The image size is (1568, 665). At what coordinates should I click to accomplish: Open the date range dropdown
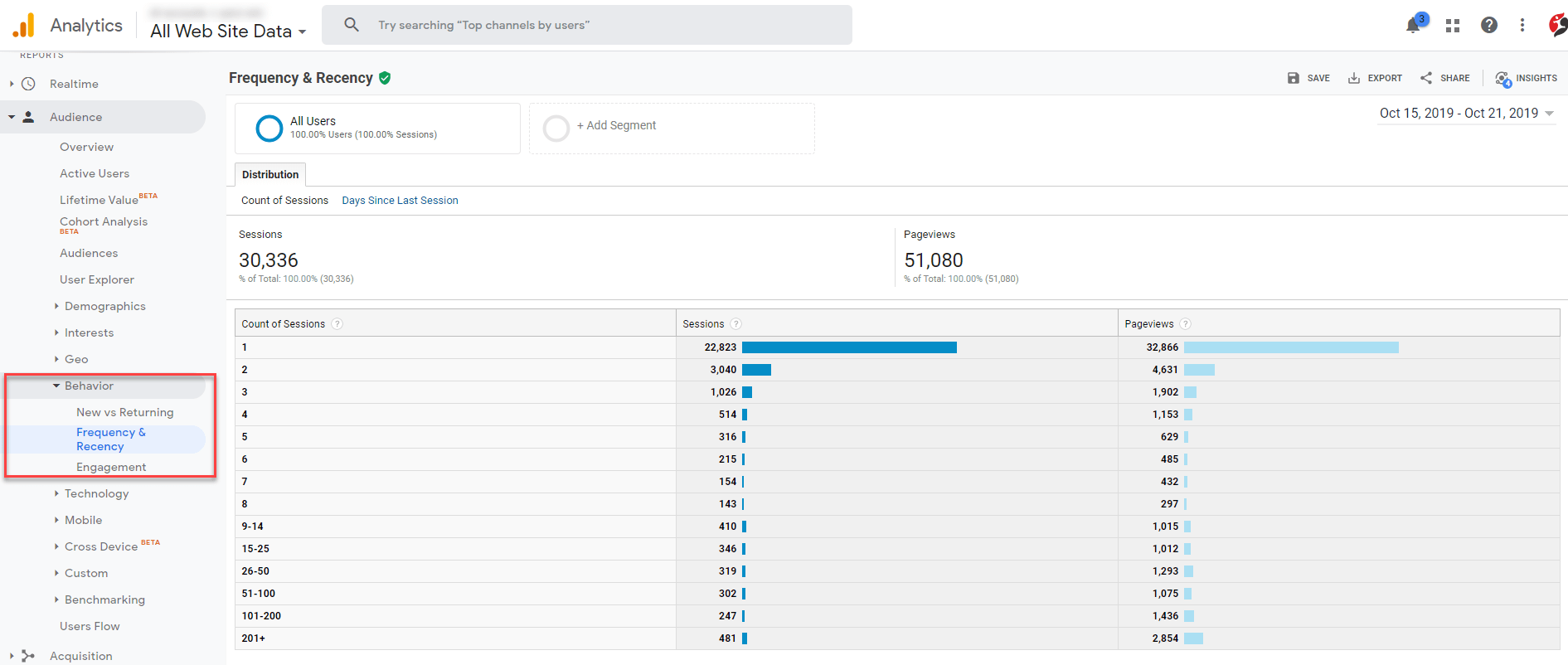(x=1466, y=114)
